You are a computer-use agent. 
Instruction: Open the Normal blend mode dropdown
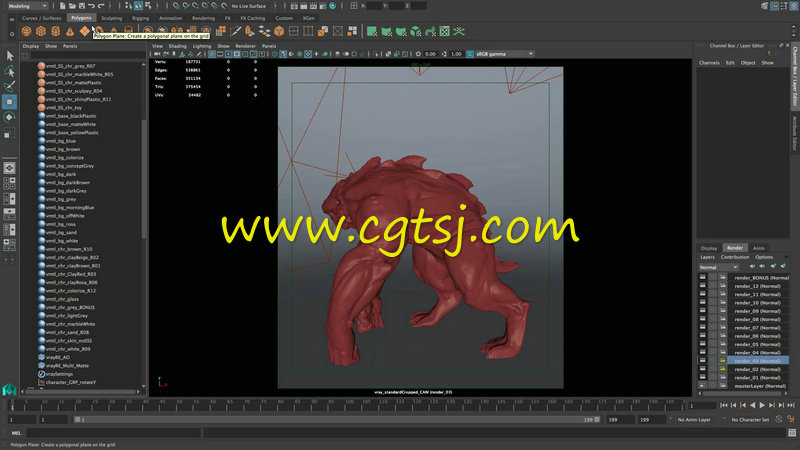point(718,267)
